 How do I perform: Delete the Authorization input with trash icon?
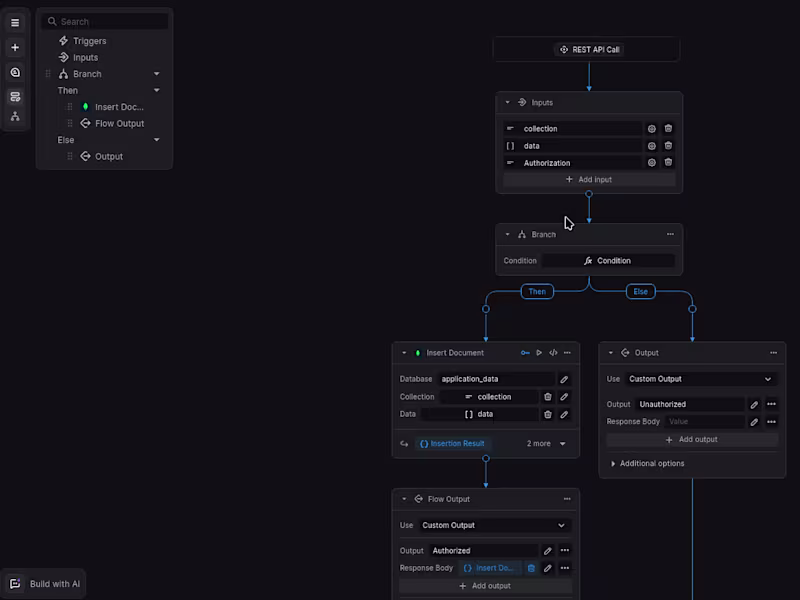[668, 162]
